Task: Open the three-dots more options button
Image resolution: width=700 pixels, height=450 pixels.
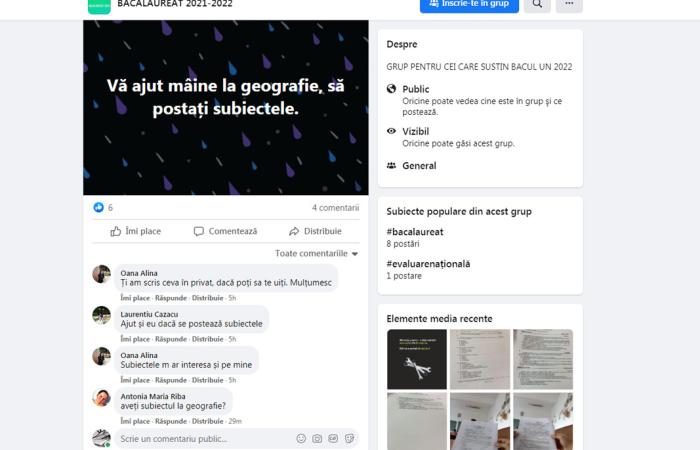Action: tap(569, 4)
